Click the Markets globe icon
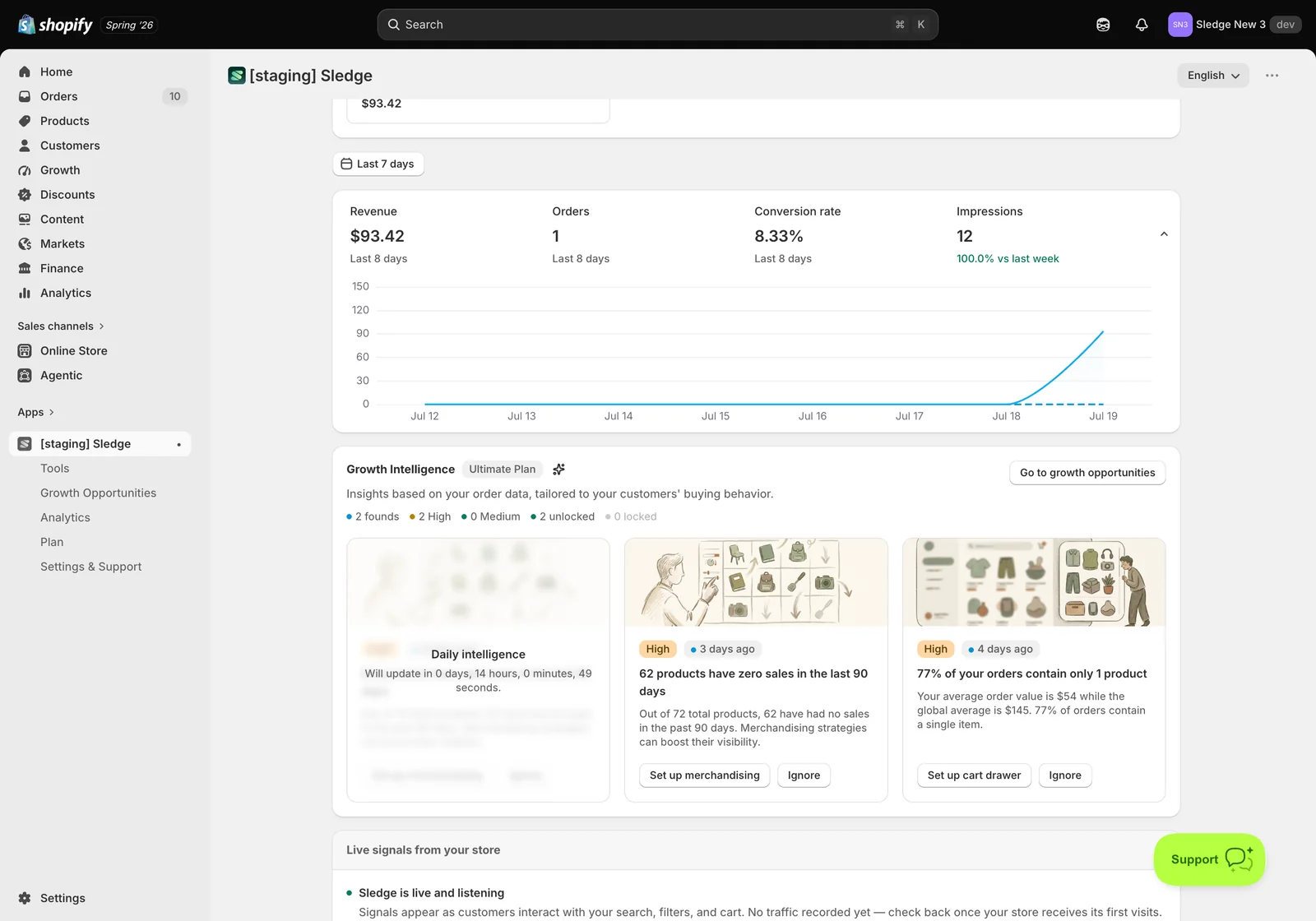The height and width of the screenshot is (921, 1316). tap(25, 244)
